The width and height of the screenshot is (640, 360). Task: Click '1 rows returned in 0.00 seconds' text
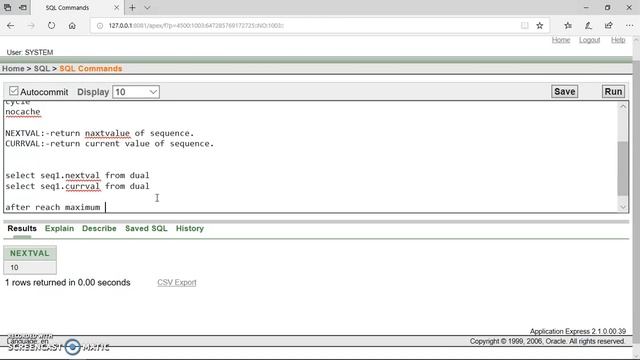tap(68, 282)
